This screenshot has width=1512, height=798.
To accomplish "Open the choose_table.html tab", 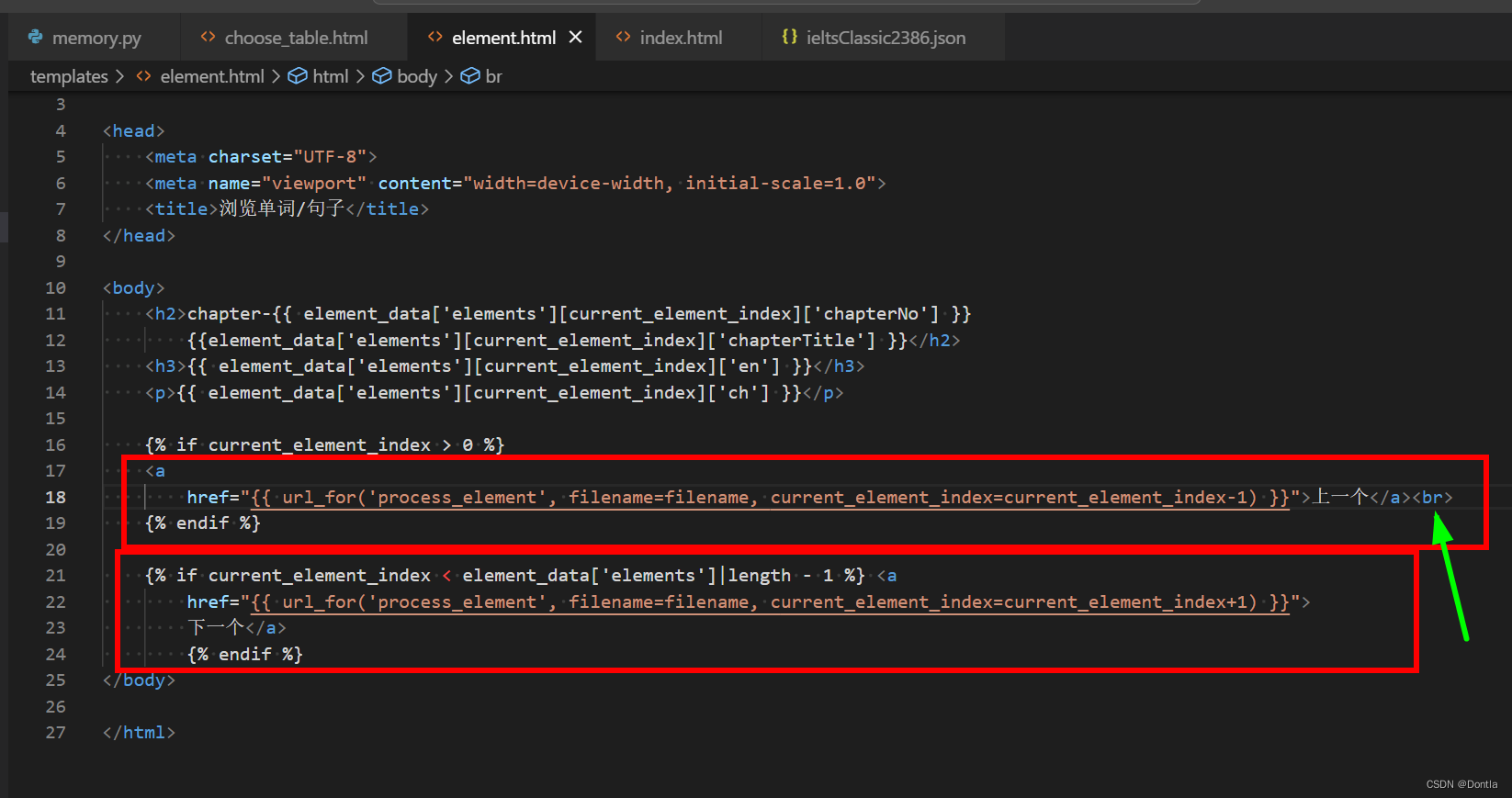I will (x=296, y=38).
